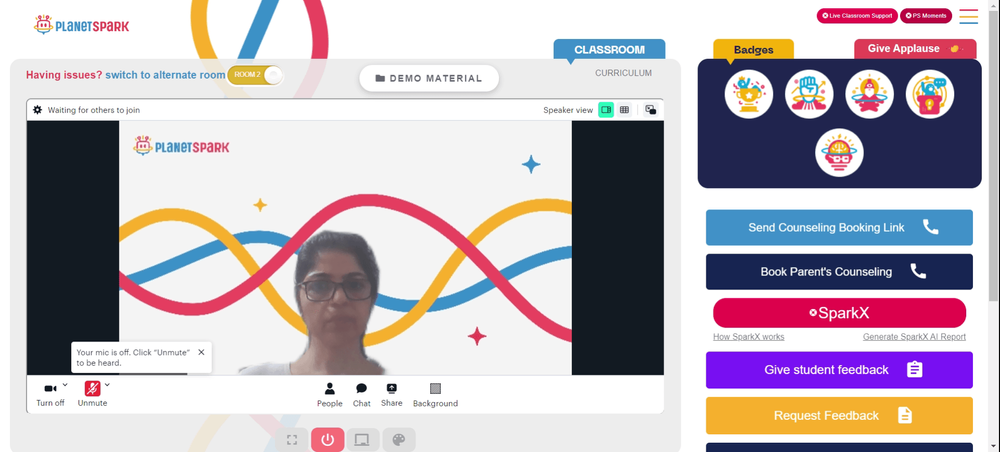Toggle picture-in-picture view icon
The width and height of the screenshot is (1000, 452).
coord(651,110)
